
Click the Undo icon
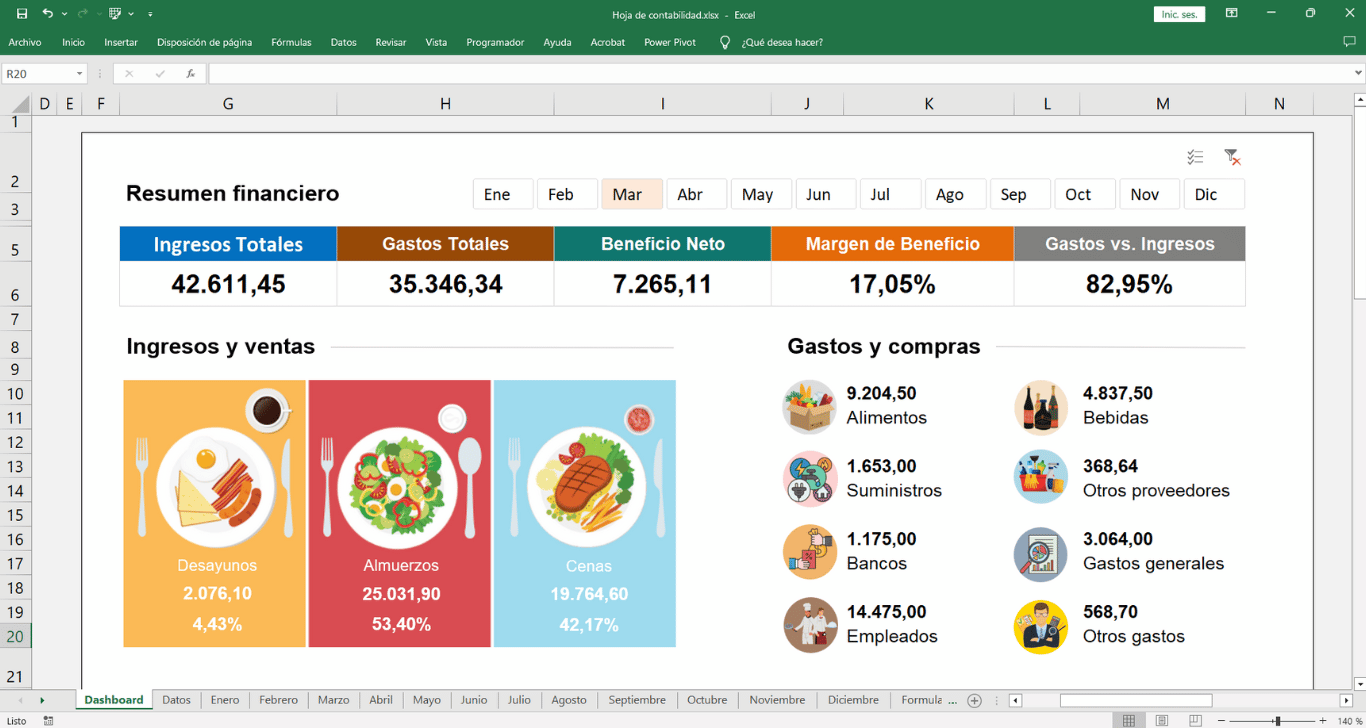(x=50, y=14)
